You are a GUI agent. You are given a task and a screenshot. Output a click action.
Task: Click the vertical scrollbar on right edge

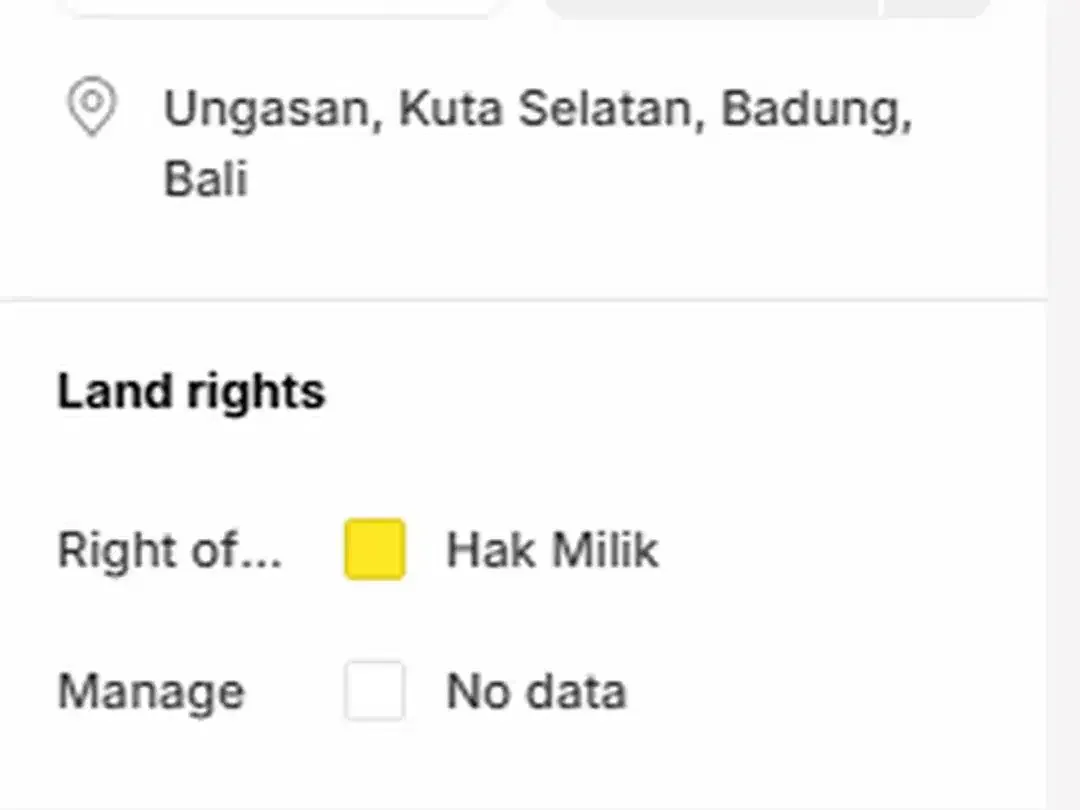pos(1063,405)
